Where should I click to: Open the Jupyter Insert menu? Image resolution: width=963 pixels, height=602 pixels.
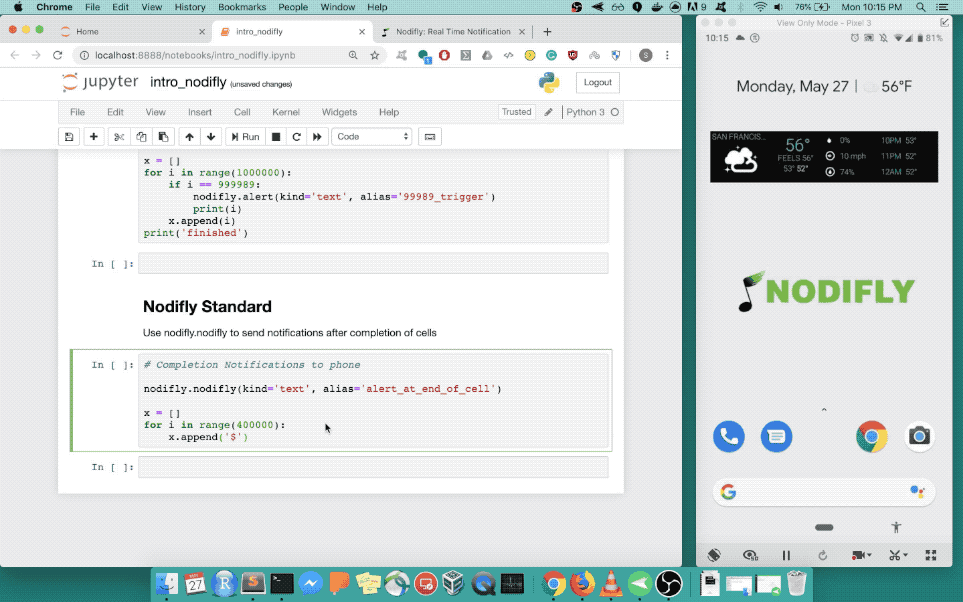200,112
